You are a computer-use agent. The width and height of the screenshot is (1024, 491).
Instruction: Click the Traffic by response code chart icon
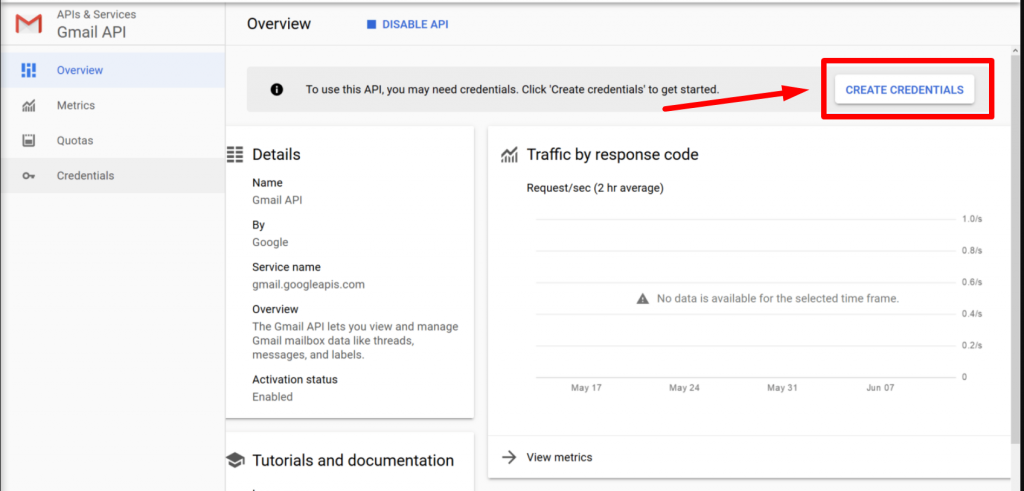pos(509,154)
